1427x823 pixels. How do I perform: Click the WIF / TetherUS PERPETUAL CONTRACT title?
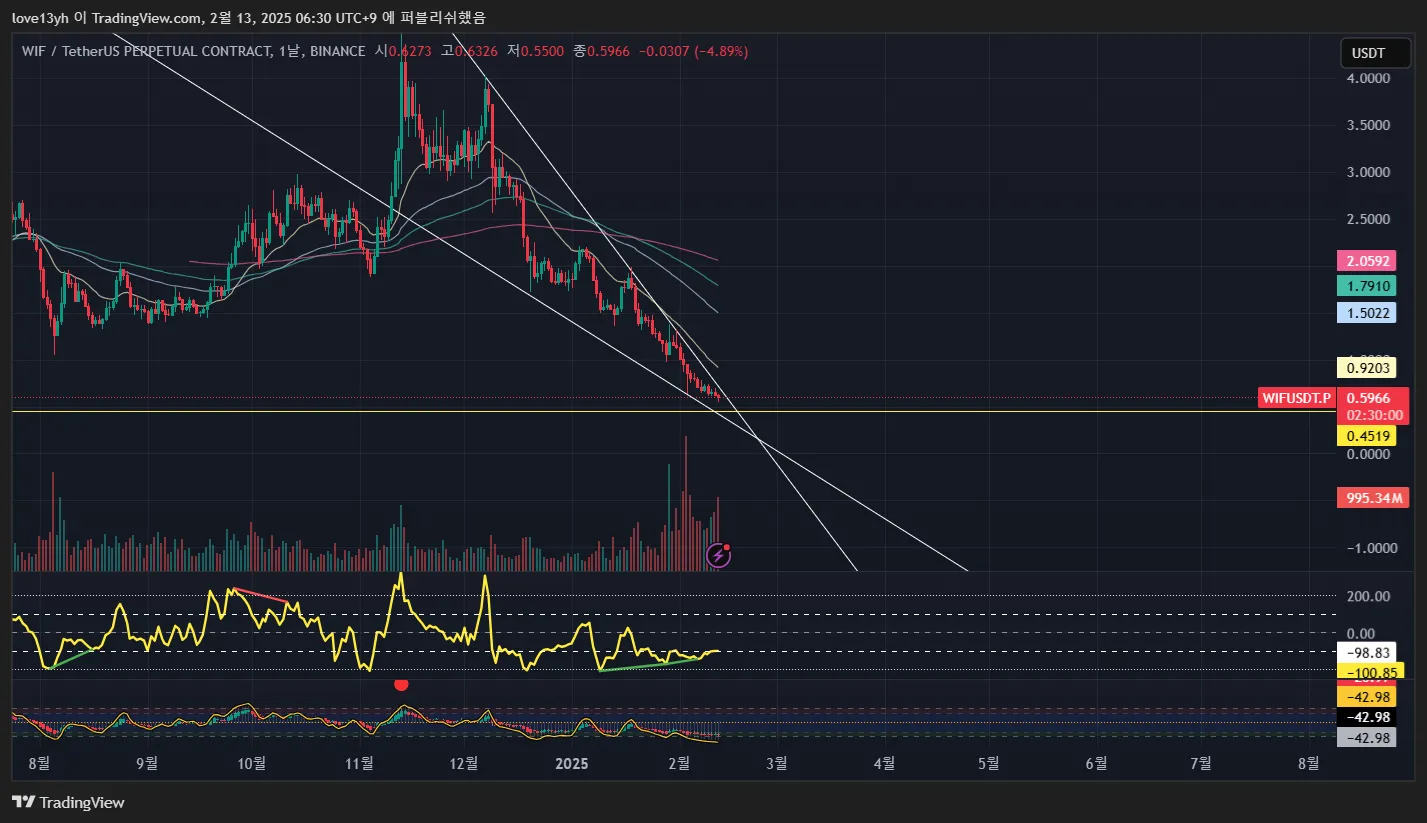click(145, 51)
